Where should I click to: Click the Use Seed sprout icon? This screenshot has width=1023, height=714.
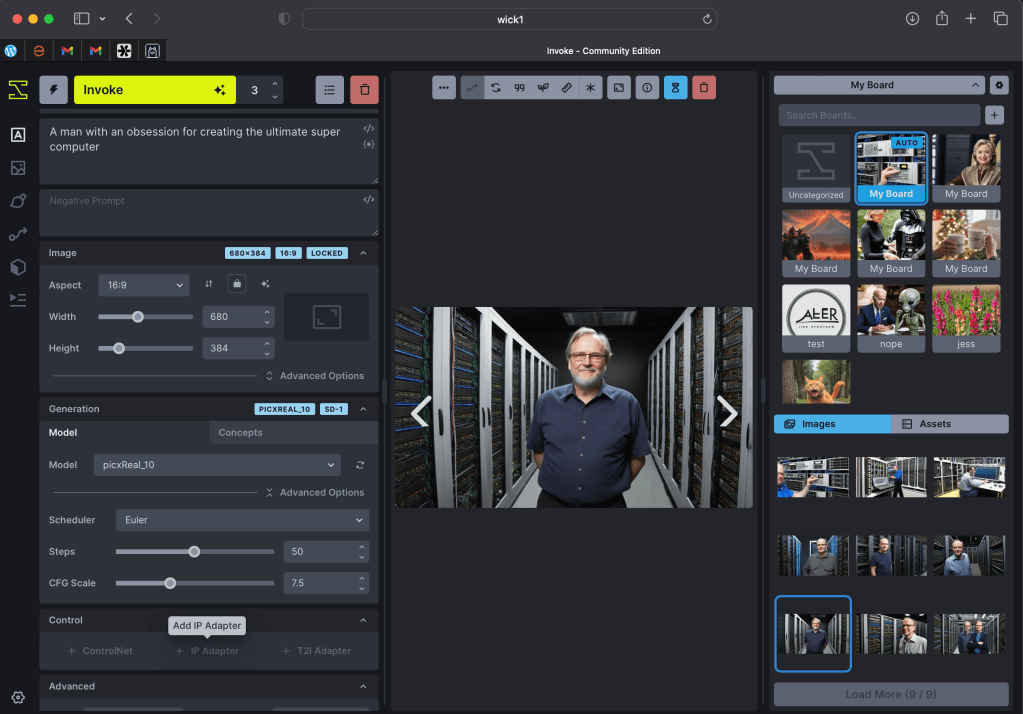543,88
